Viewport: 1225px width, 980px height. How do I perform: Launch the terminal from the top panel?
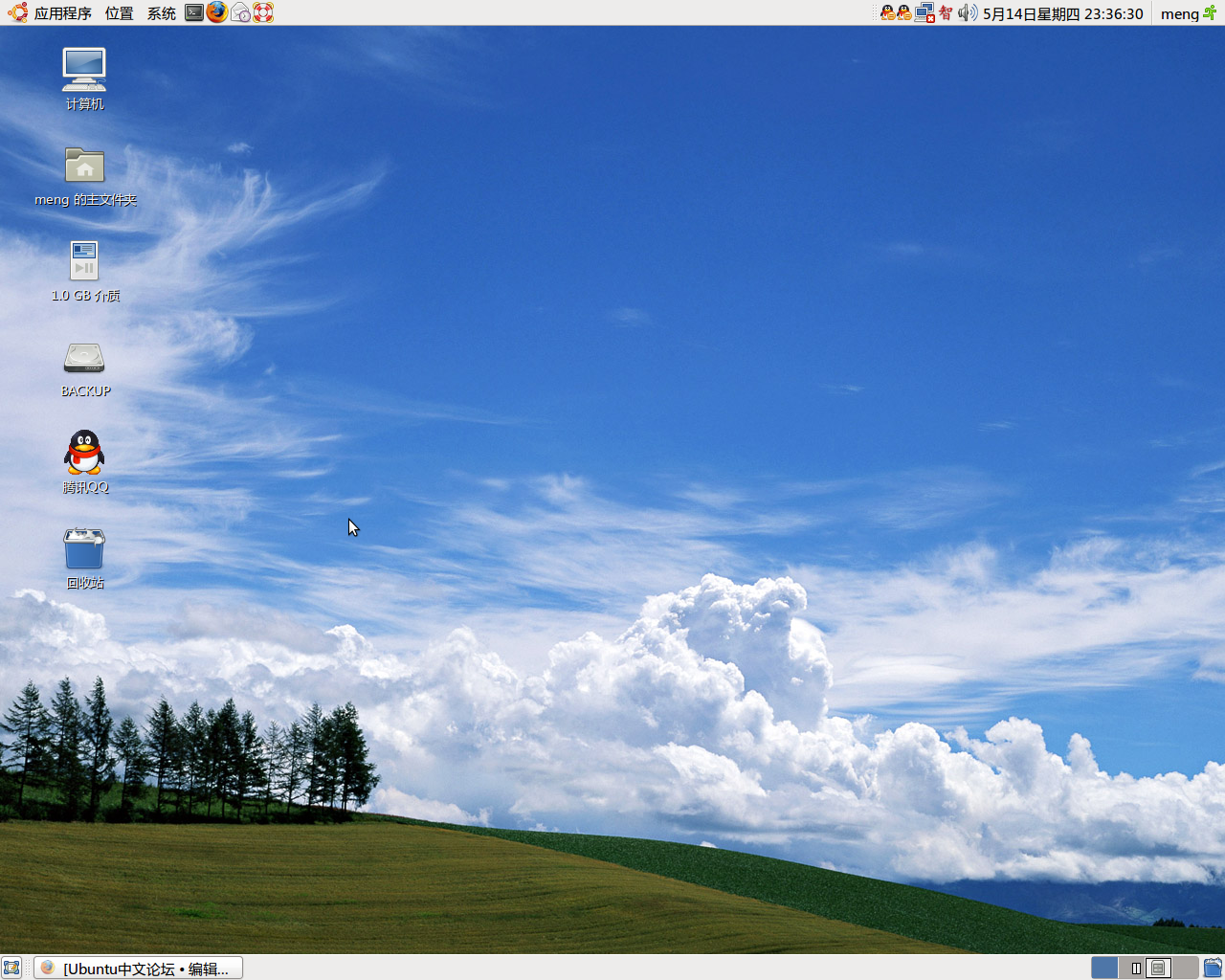click(x=194, y=12)
